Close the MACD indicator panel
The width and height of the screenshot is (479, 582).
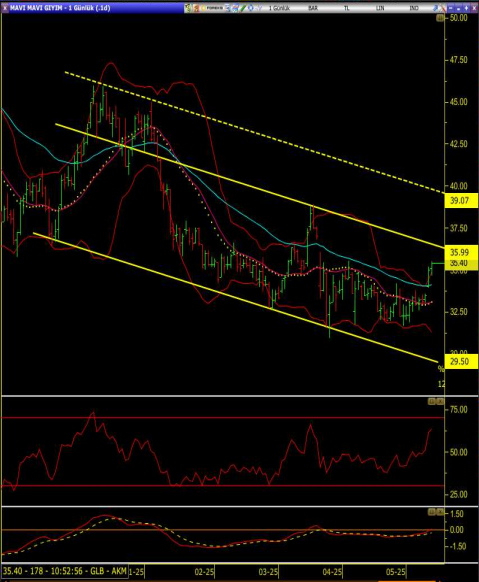440,512
